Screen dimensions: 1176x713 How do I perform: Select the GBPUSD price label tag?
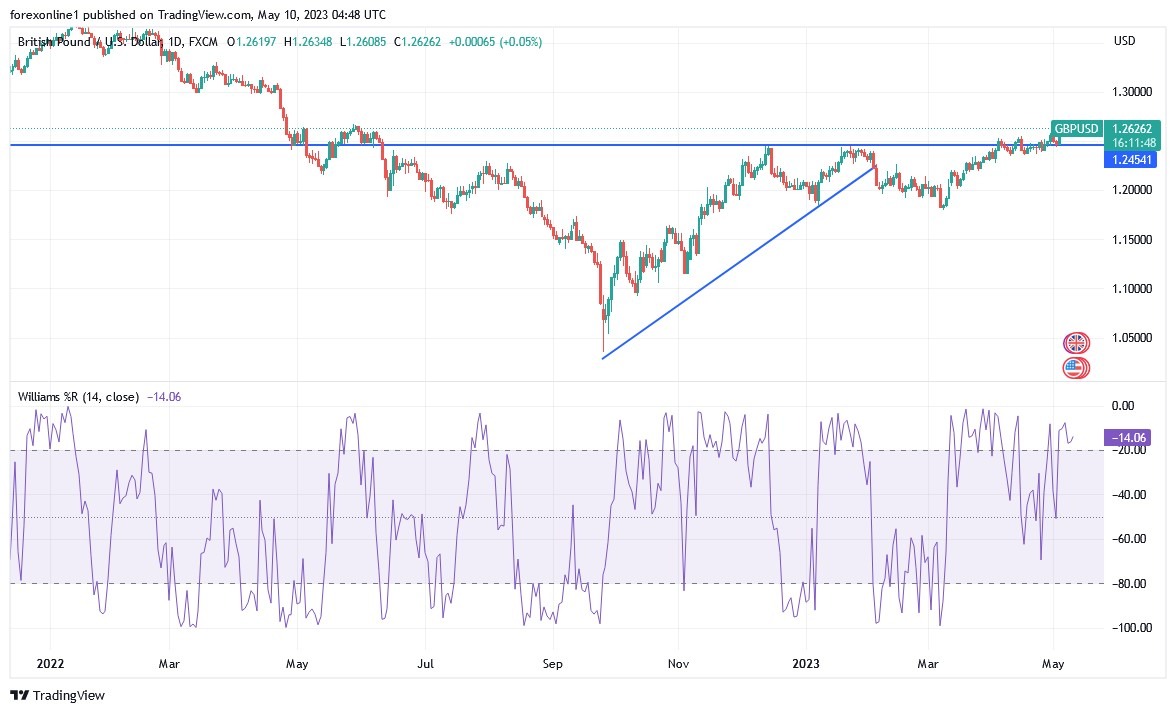coord(1076,129)
